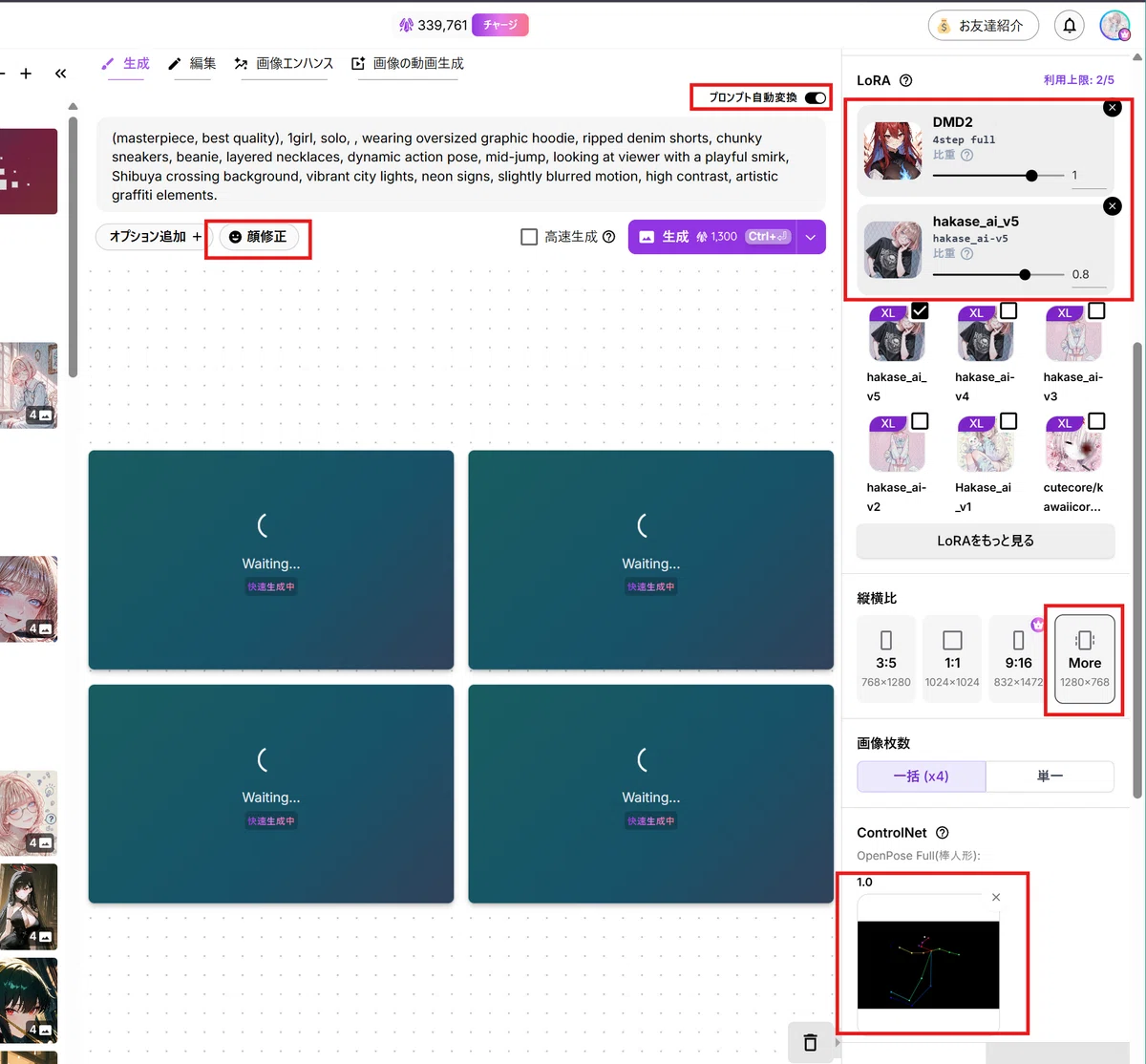Check the Hakase_ai_v1 LoRA checkbox
1146x1064 pixels.
[x=1008, y=421]
